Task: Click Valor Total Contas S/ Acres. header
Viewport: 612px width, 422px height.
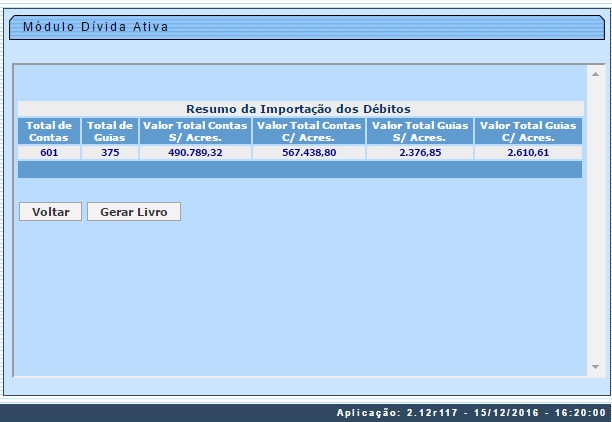Action: pyautogui.click(x=195, y=131)
